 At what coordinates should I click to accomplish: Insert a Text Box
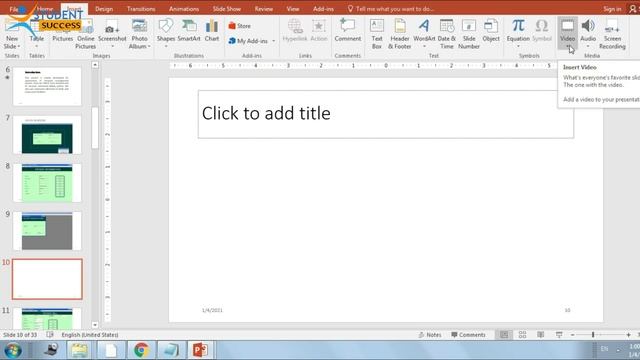pos(377,34)
